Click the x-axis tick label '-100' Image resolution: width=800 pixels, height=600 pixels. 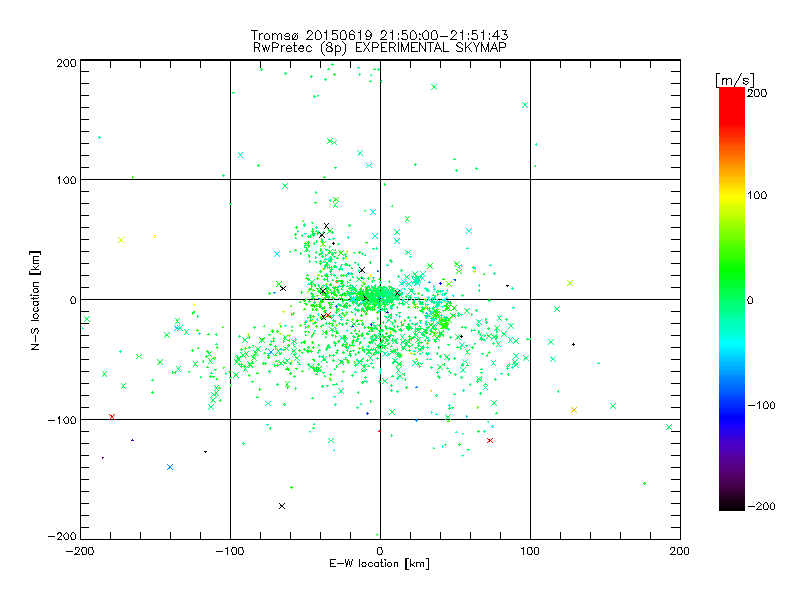coord(230,551)
